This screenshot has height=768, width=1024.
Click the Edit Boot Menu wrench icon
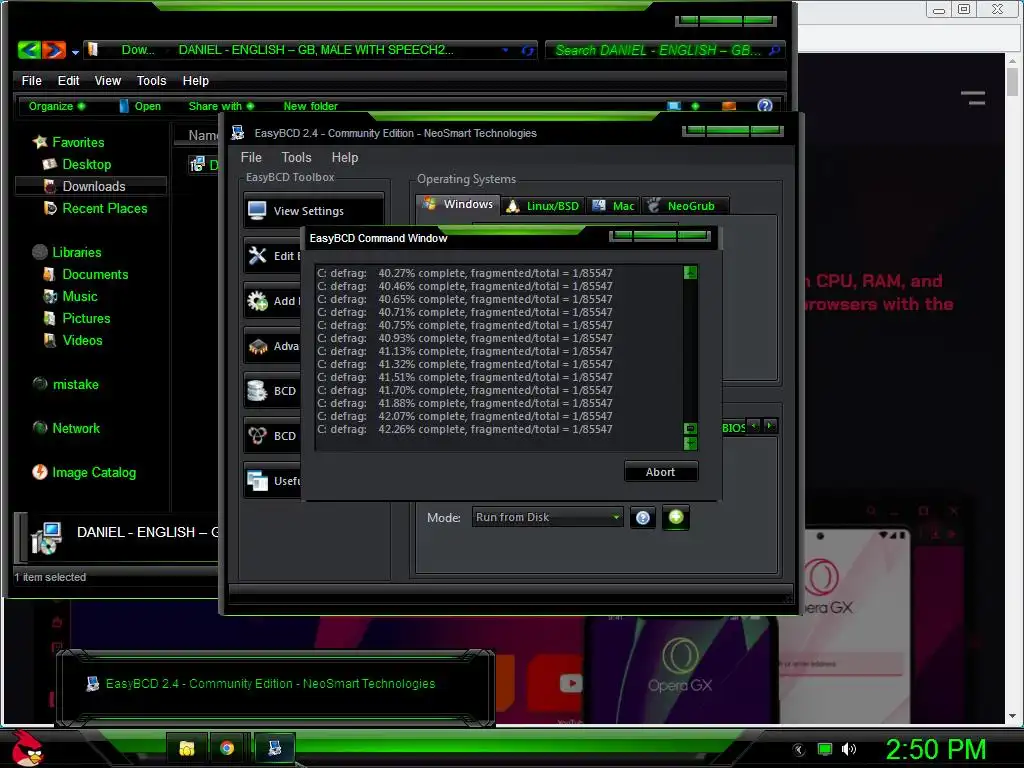tap(257, 255)
